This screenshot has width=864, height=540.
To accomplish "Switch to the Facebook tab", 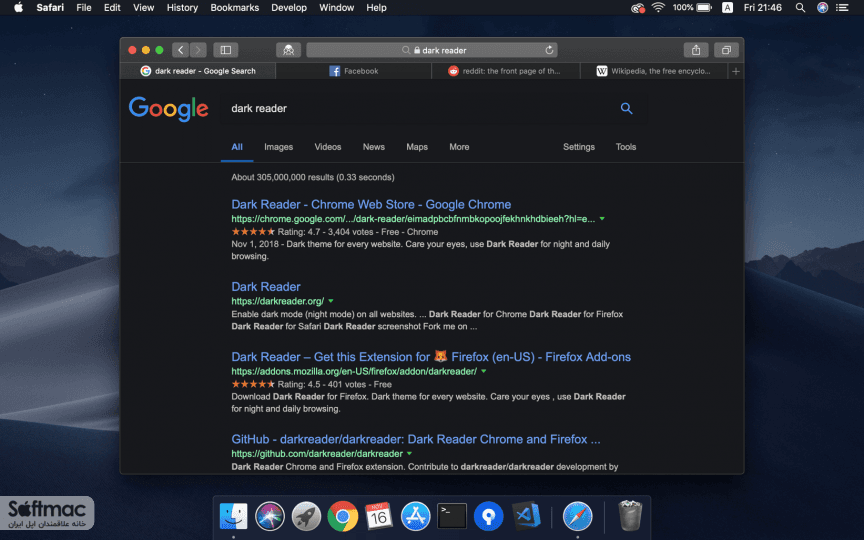I will (x=354, y=71).
